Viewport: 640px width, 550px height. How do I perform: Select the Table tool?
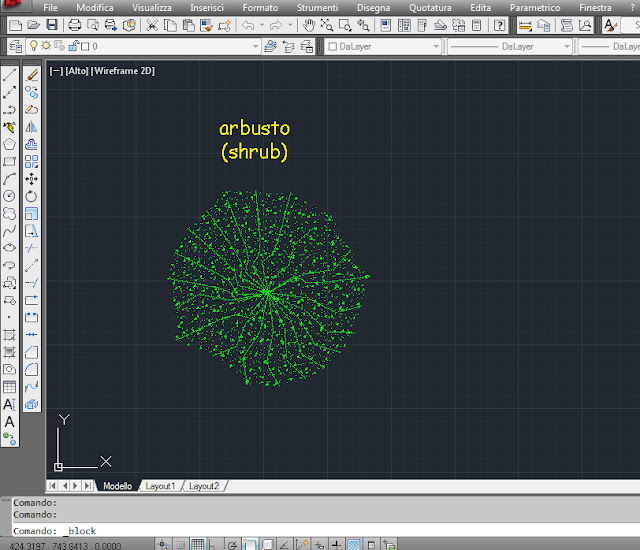point(9,387)
